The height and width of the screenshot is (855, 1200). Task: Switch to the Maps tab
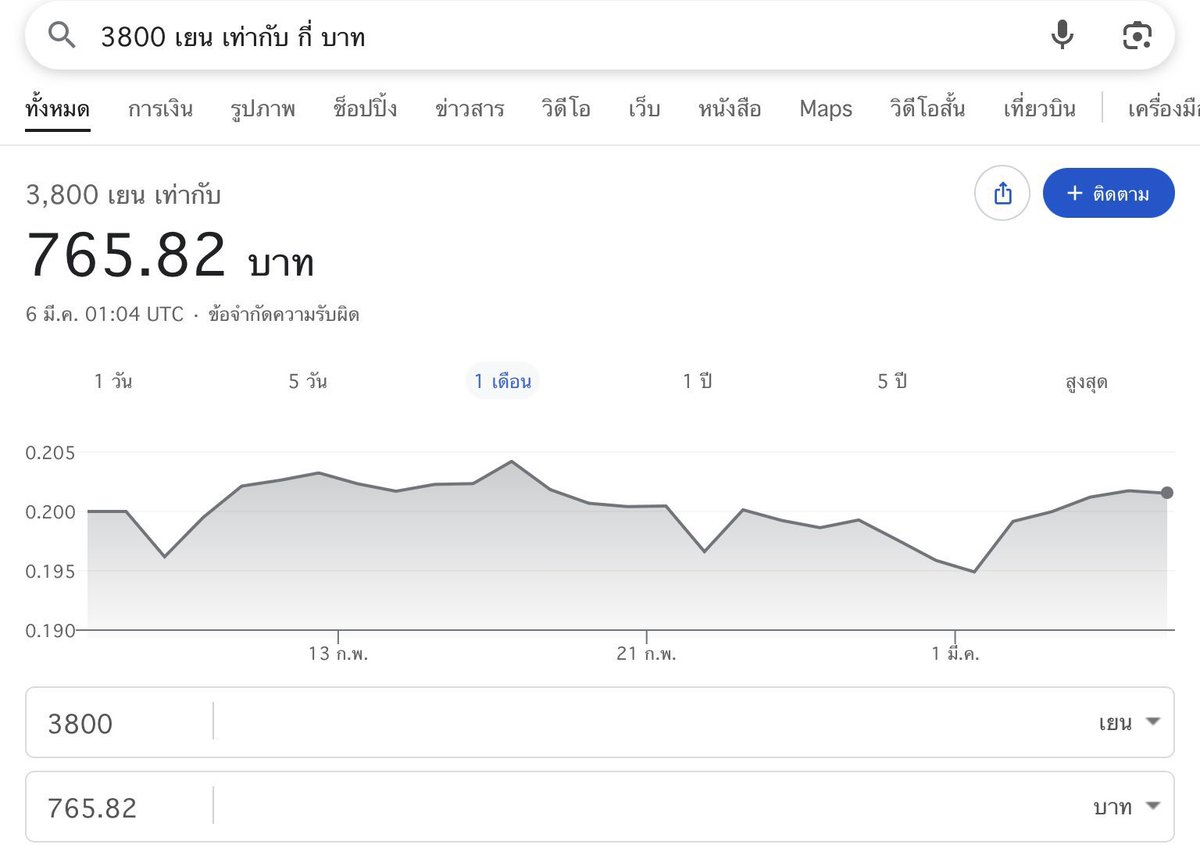click(x=826, y=109)
